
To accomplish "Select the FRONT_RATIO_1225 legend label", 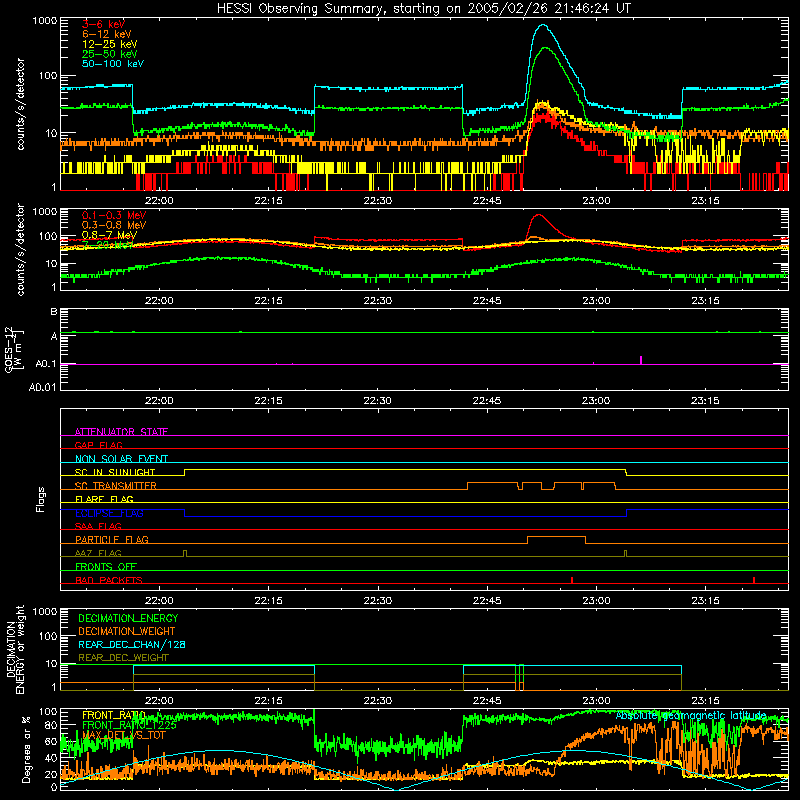I will (129, 725).
